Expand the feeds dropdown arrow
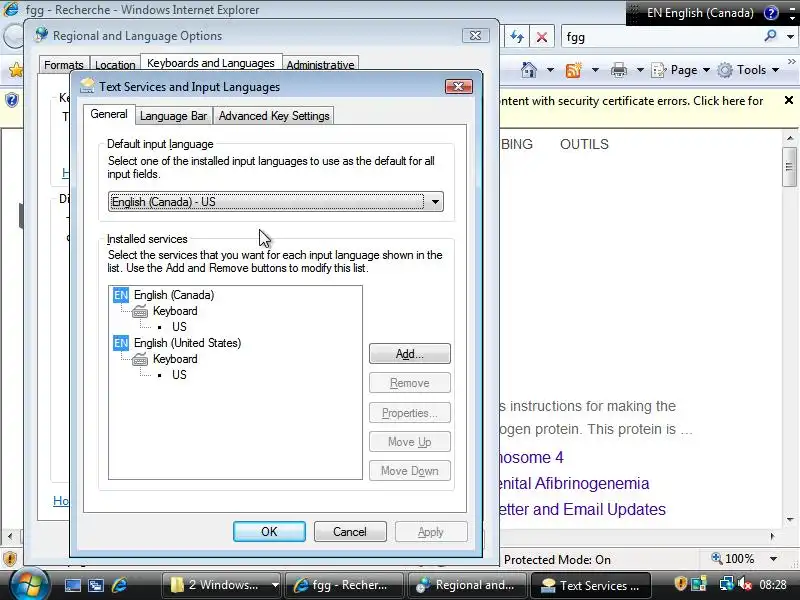Screen dimensions: 800x600 [x=595, y=69]
